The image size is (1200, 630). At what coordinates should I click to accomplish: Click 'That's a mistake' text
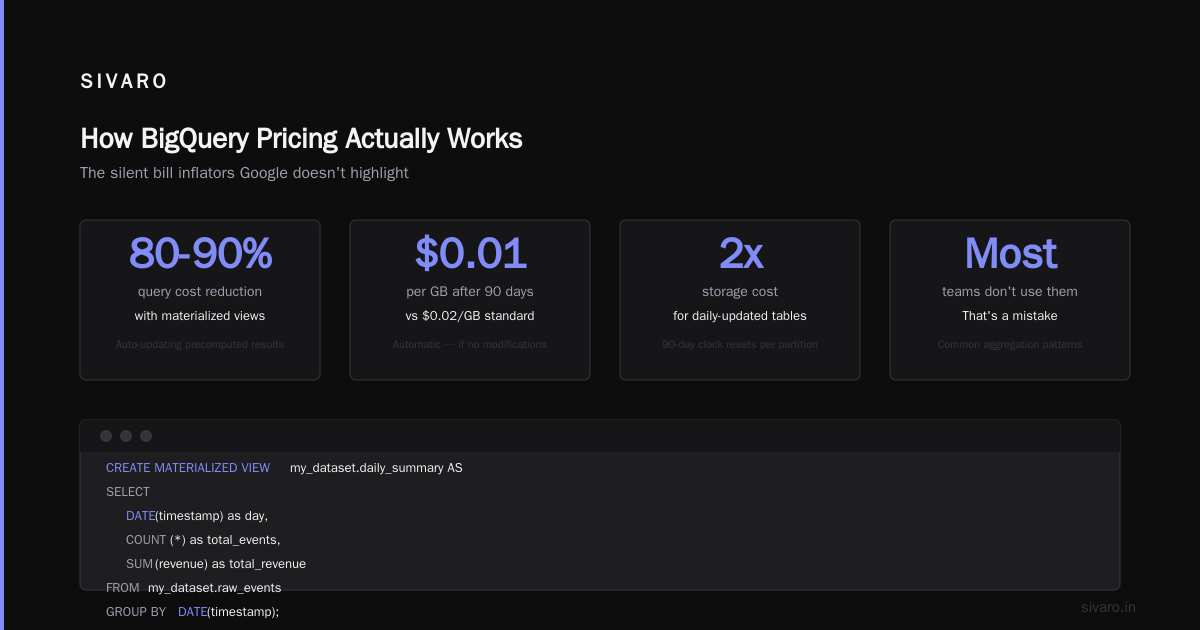[1010, 316]
